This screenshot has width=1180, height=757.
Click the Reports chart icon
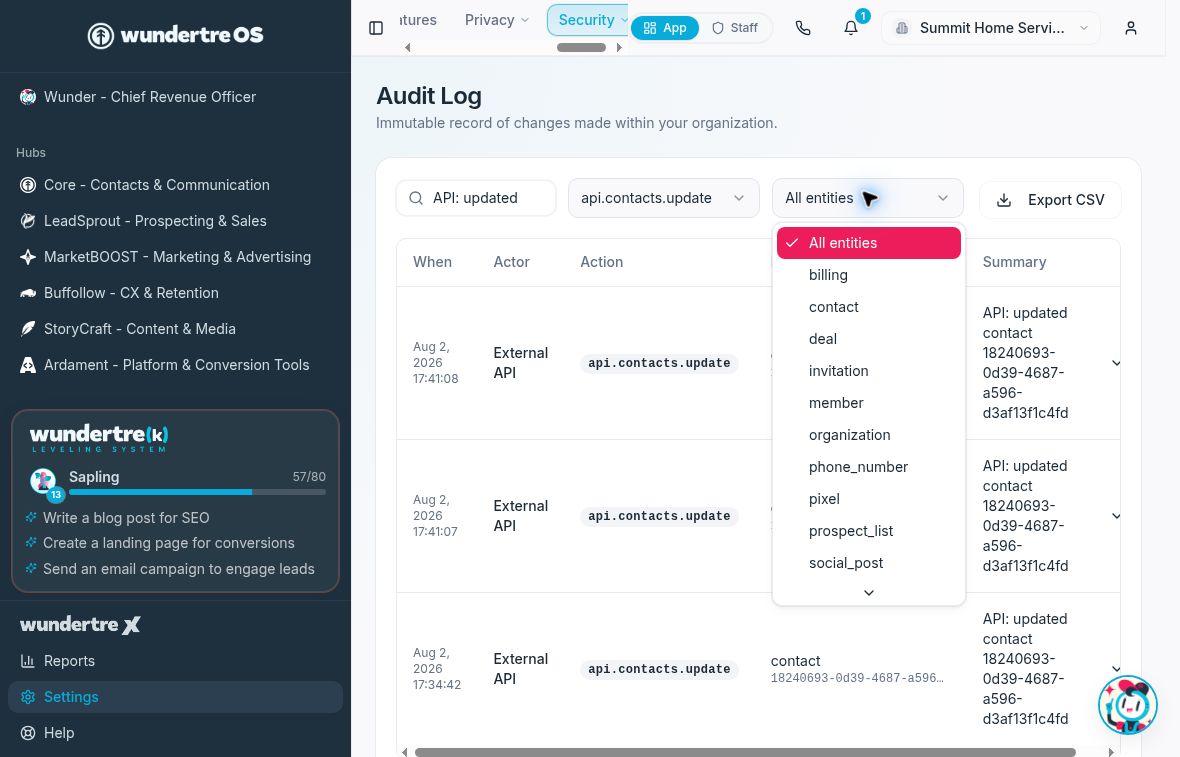pos(28,661)
